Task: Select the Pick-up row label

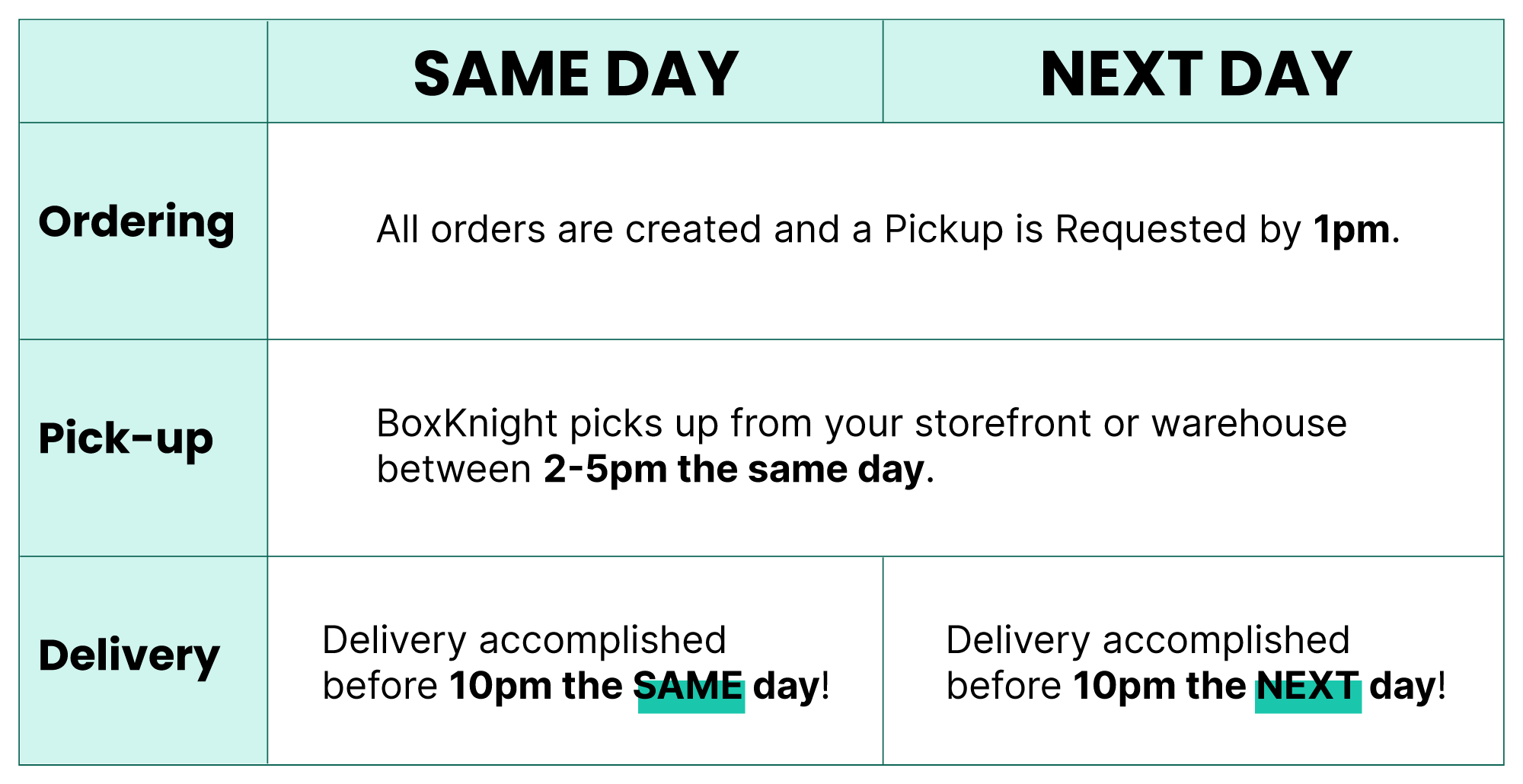Action: [x=126, y=439]
